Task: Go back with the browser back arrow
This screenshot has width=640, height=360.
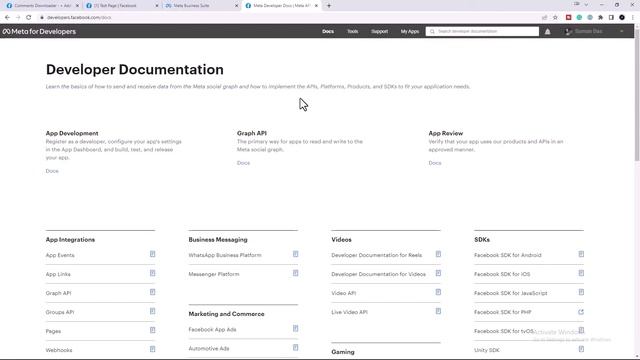Action: pos(7,18)
